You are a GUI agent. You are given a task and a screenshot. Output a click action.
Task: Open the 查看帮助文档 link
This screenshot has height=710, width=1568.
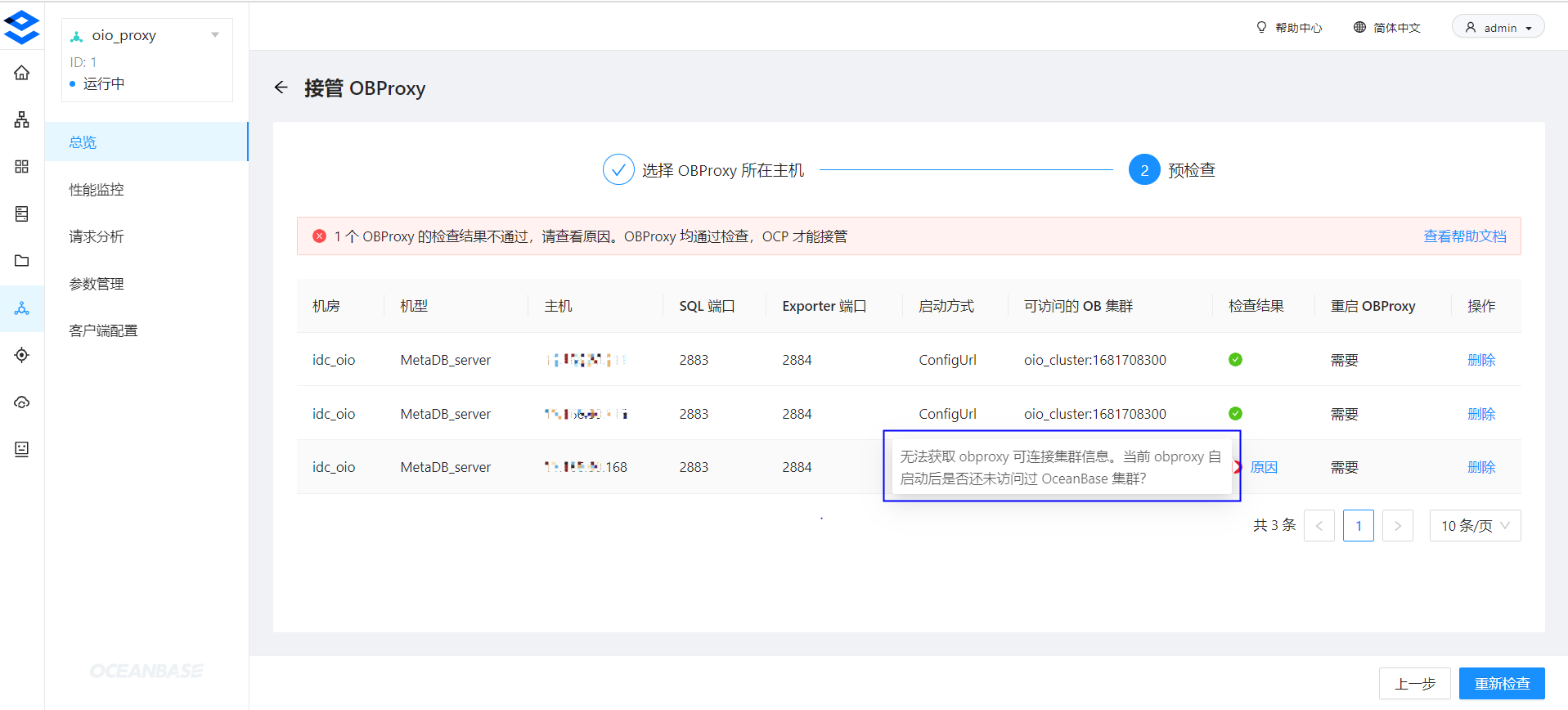click(x=1465, y=236)
